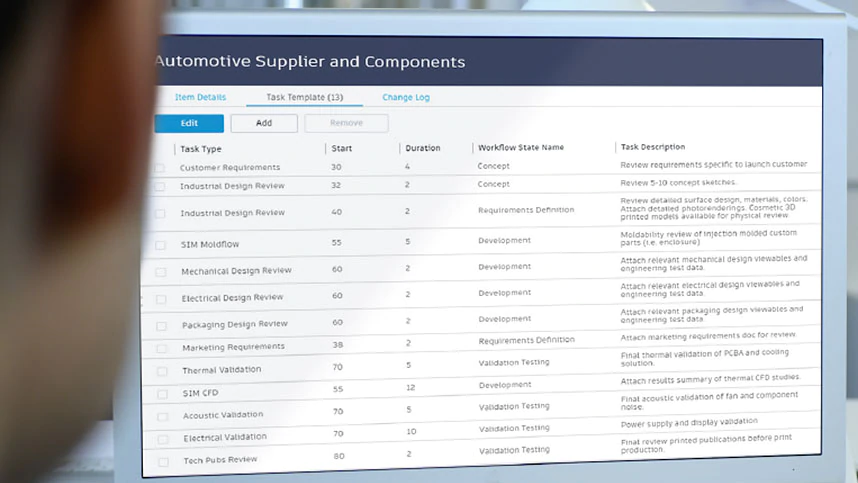The height and width of the screenshot is (483, 858).
Task: Check the Packaging Design Review checkbox
Action: (x=161, y=325)
